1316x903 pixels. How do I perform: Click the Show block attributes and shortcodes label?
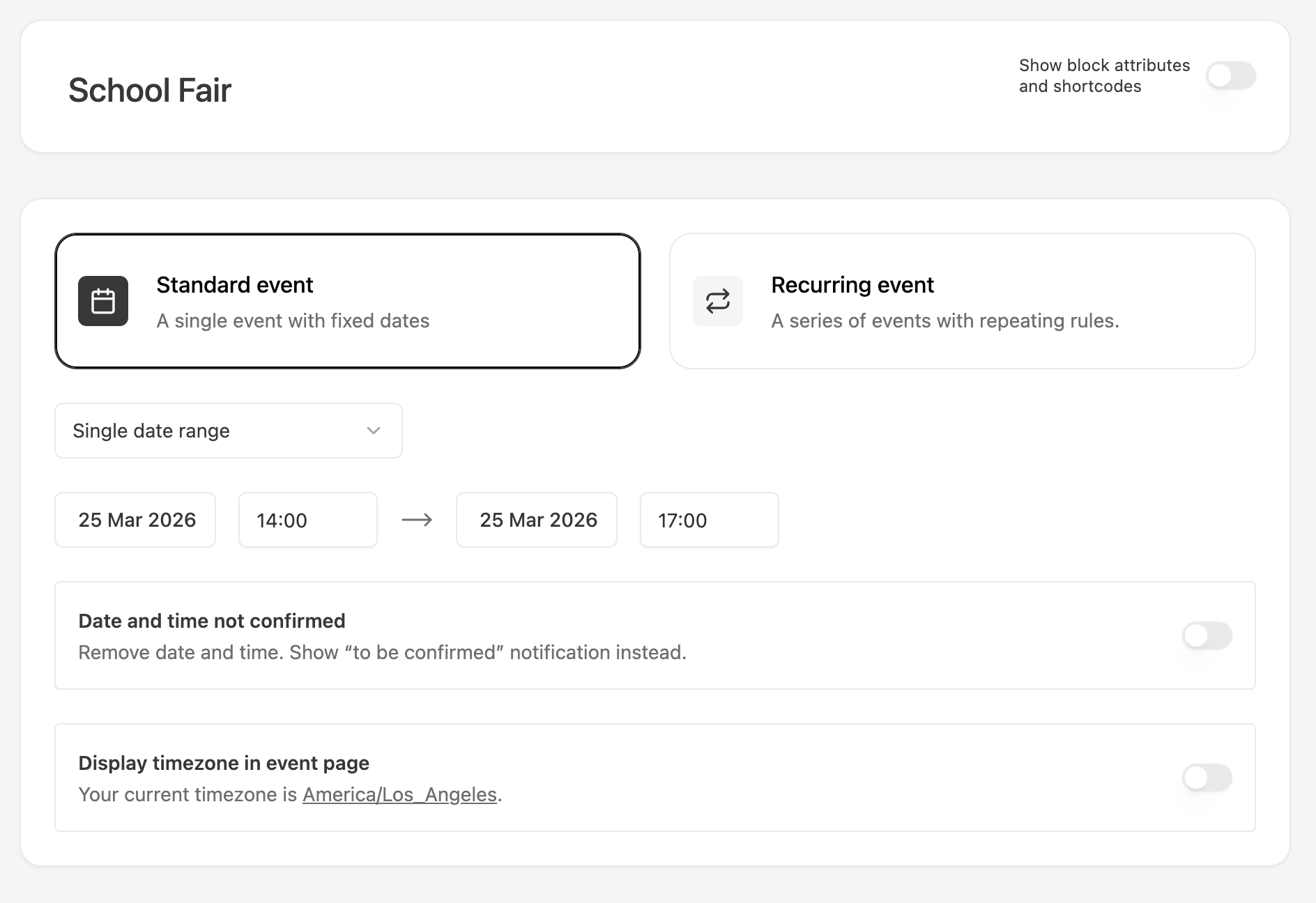coord(1104,75)
